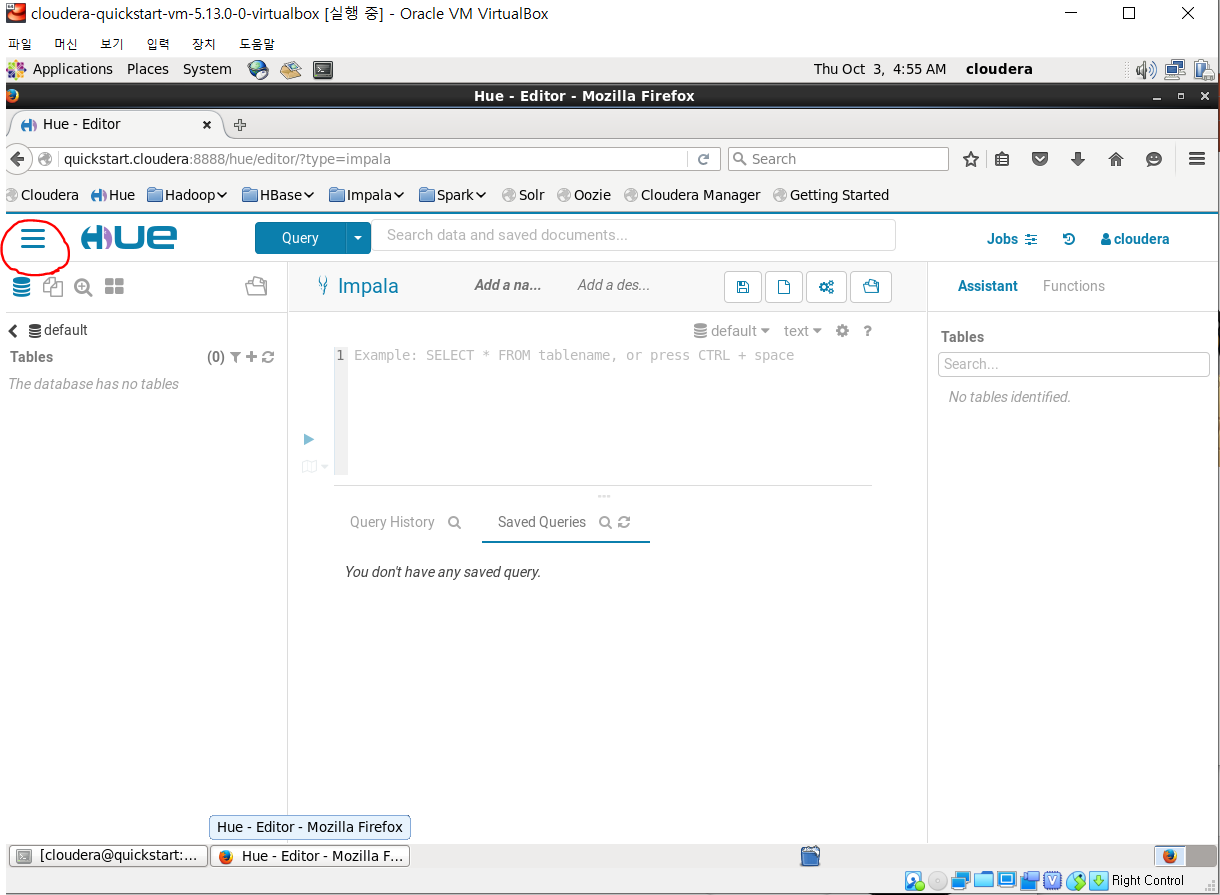Open the Oozie bookmark
1220x895 pixels.
(x=584, y=195)
